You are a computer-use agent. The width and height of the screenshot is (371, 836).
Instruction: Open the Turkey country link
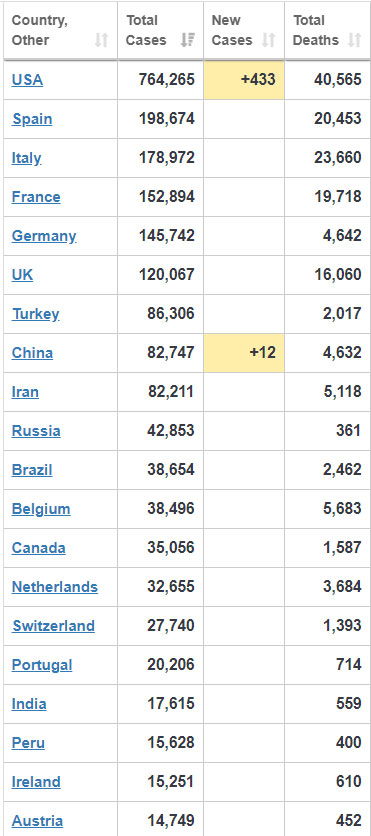35,314
